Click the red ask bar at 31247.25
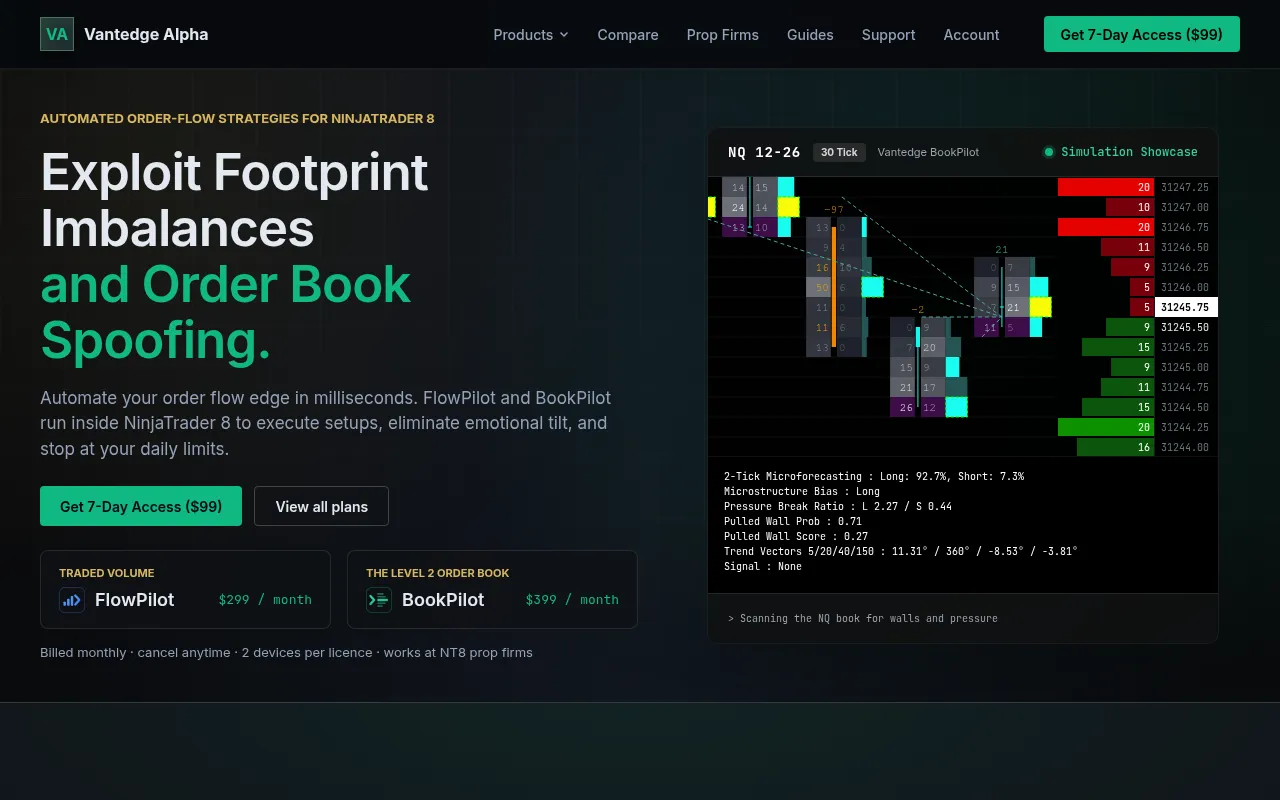Viewport: 1280px width, 800px height. click(1106, 187)
